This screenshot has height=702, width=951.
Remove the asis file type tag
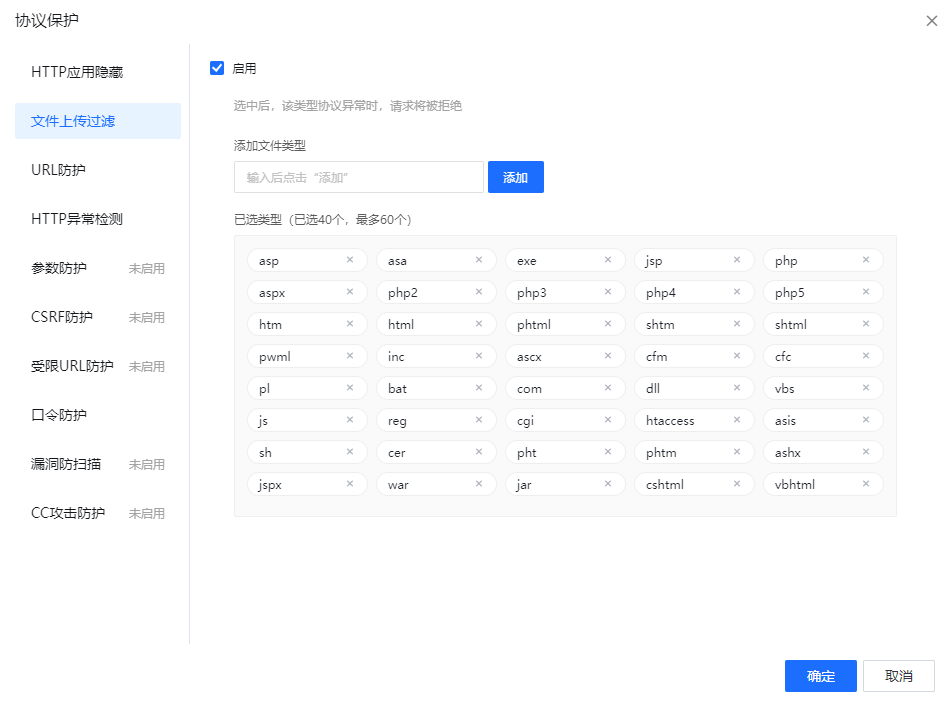(866, 420)
